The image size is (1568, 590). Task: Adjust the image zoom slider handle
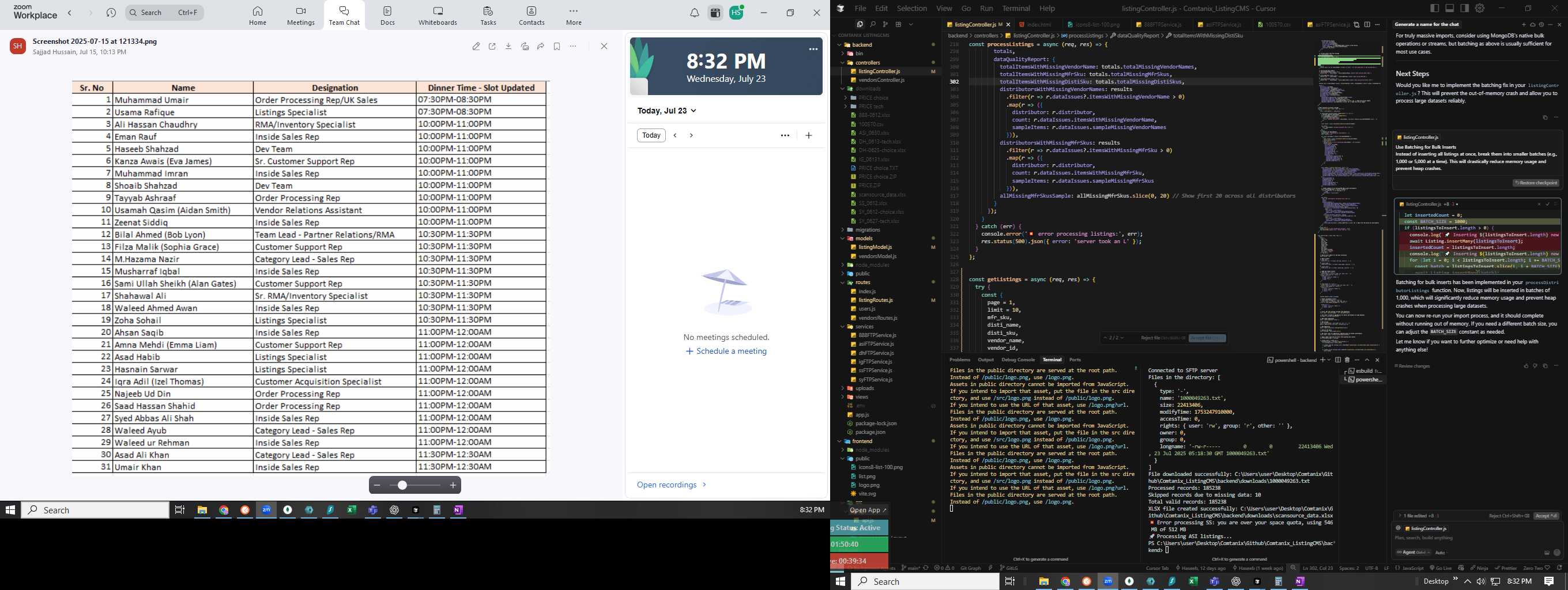402,485
